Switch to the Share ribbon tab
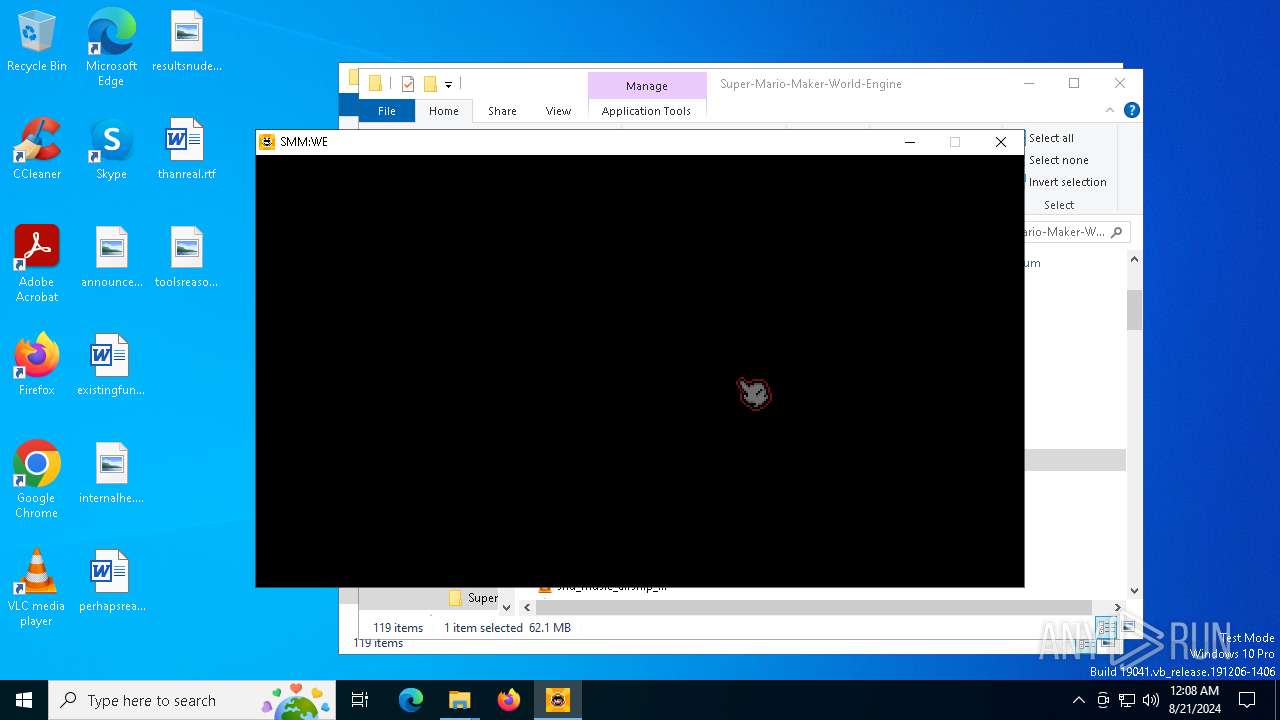The width and height of the screenshot is (1280, 720). 502,111
